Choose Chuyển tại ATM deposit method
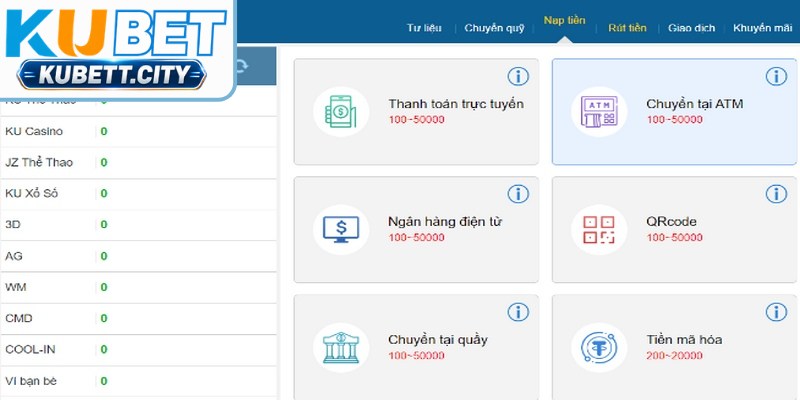The image size is (800, 400). point(674,112)
